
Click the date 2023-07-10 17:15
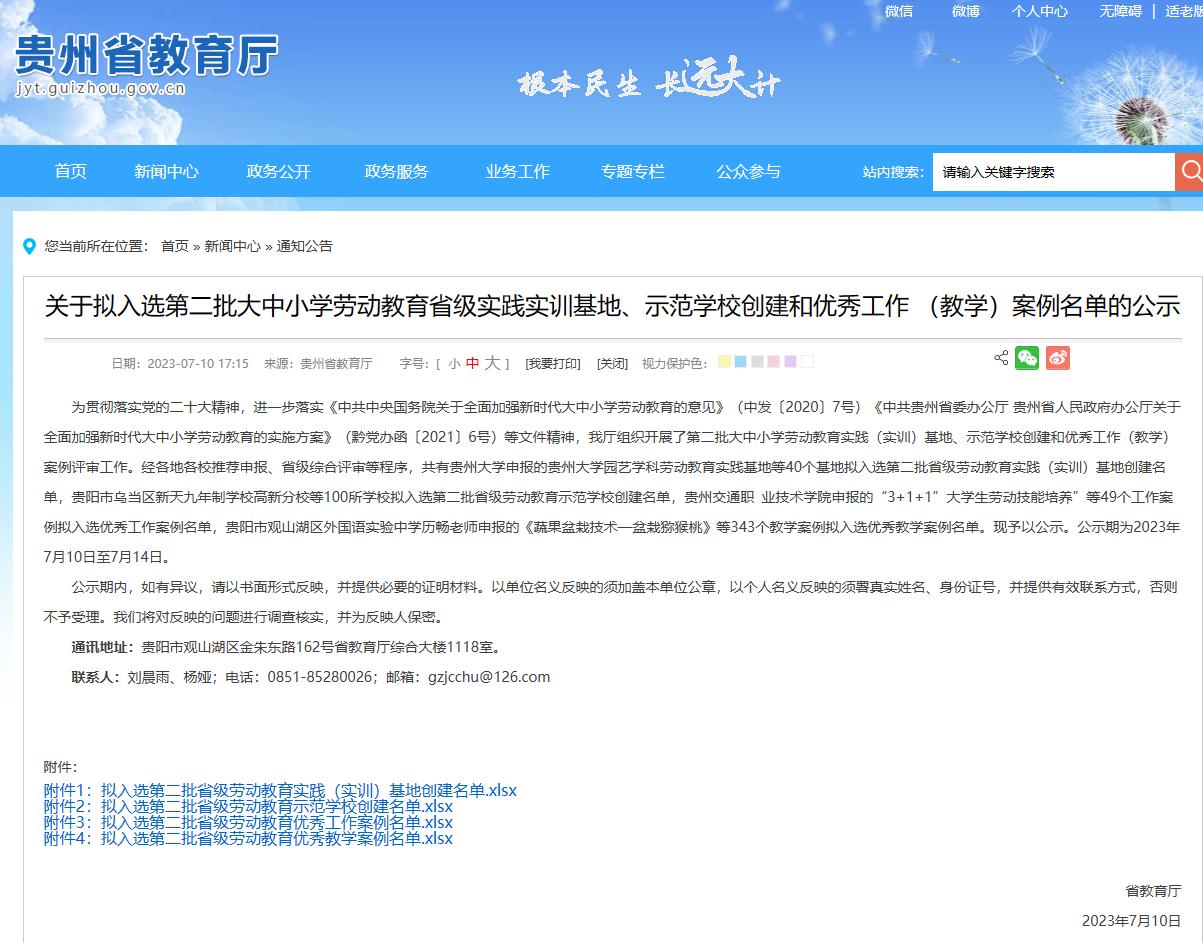tap(198, 364)
